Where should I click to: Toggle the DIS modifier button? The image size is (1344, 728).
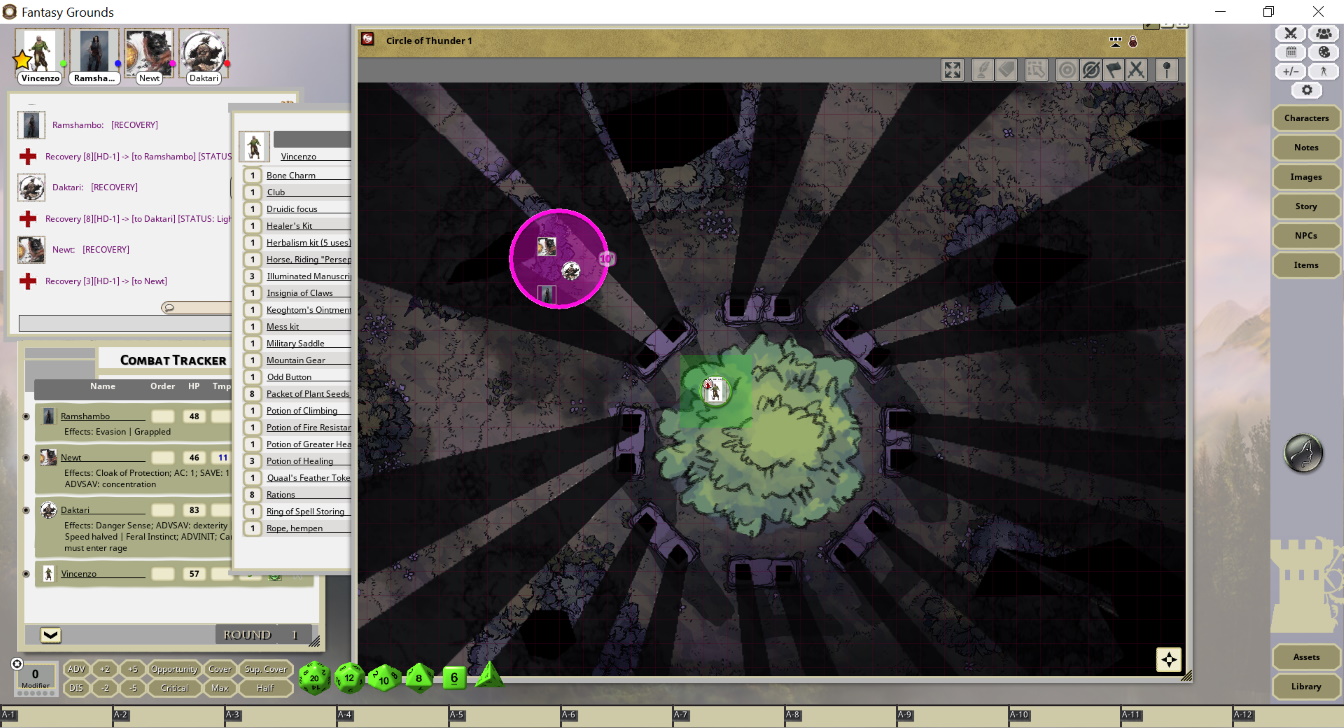pos(76,688)
